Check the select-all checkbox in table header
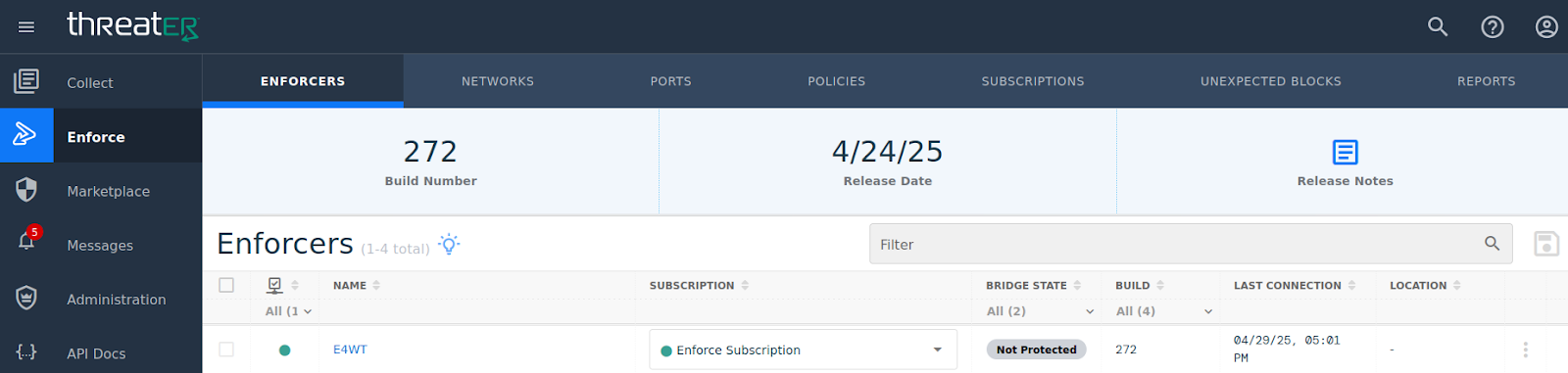Viewport: 1568px width, 373px height. point(226,285)
